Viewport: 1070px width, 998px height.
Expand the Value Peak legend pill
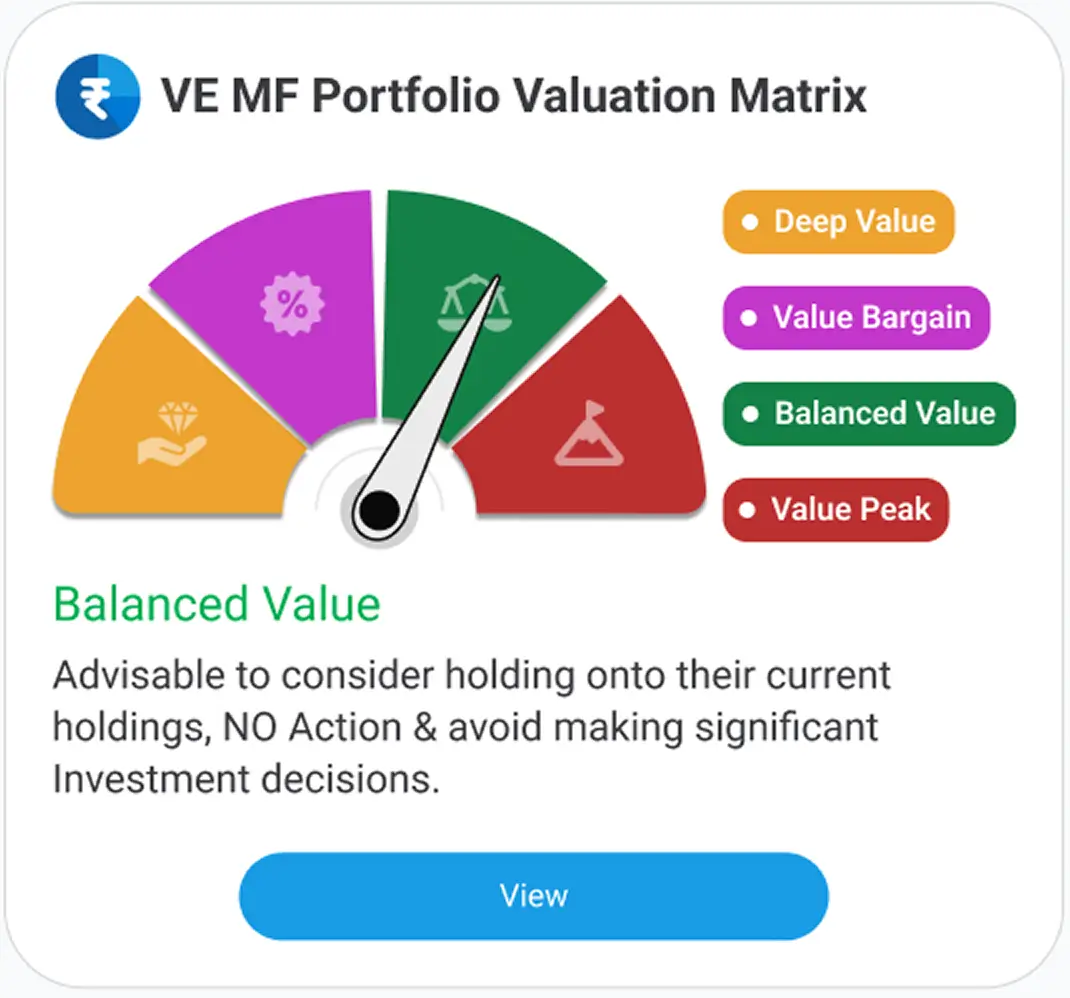point(835,510)
